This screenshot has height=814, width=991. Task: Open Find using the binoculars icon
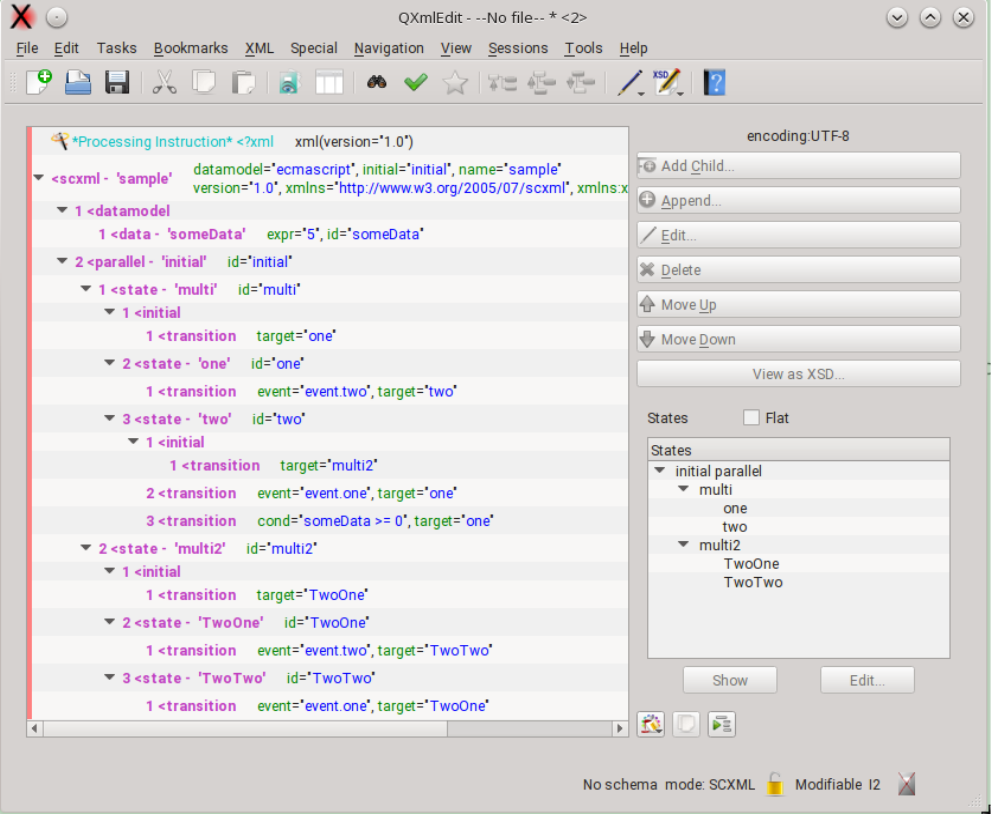pos(376,83)
